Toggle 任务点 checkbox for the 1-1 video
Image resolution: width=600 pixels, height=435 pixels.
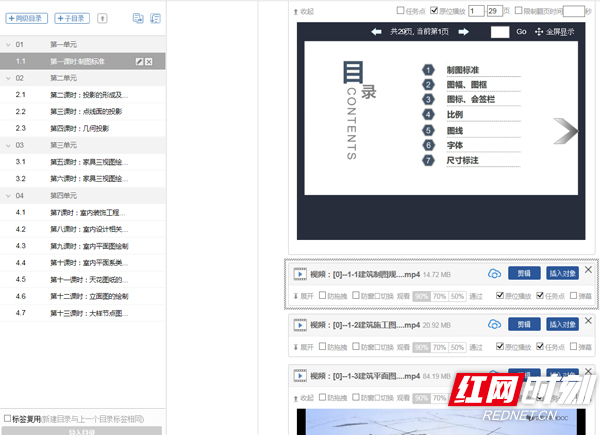pos(540,295)
